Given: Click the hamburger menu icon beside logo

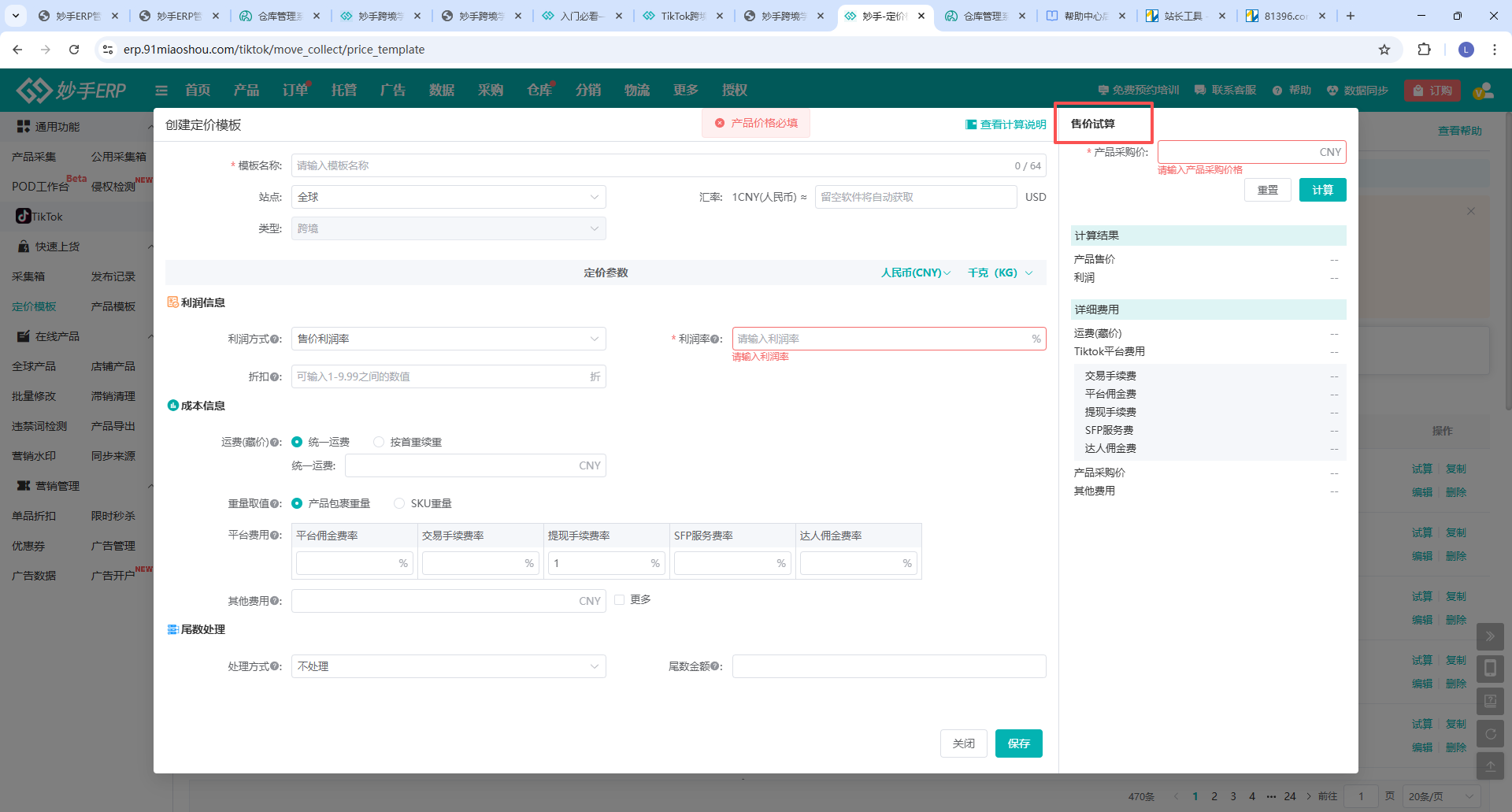Looking at the screenshot, I should [x=161, y=91].
